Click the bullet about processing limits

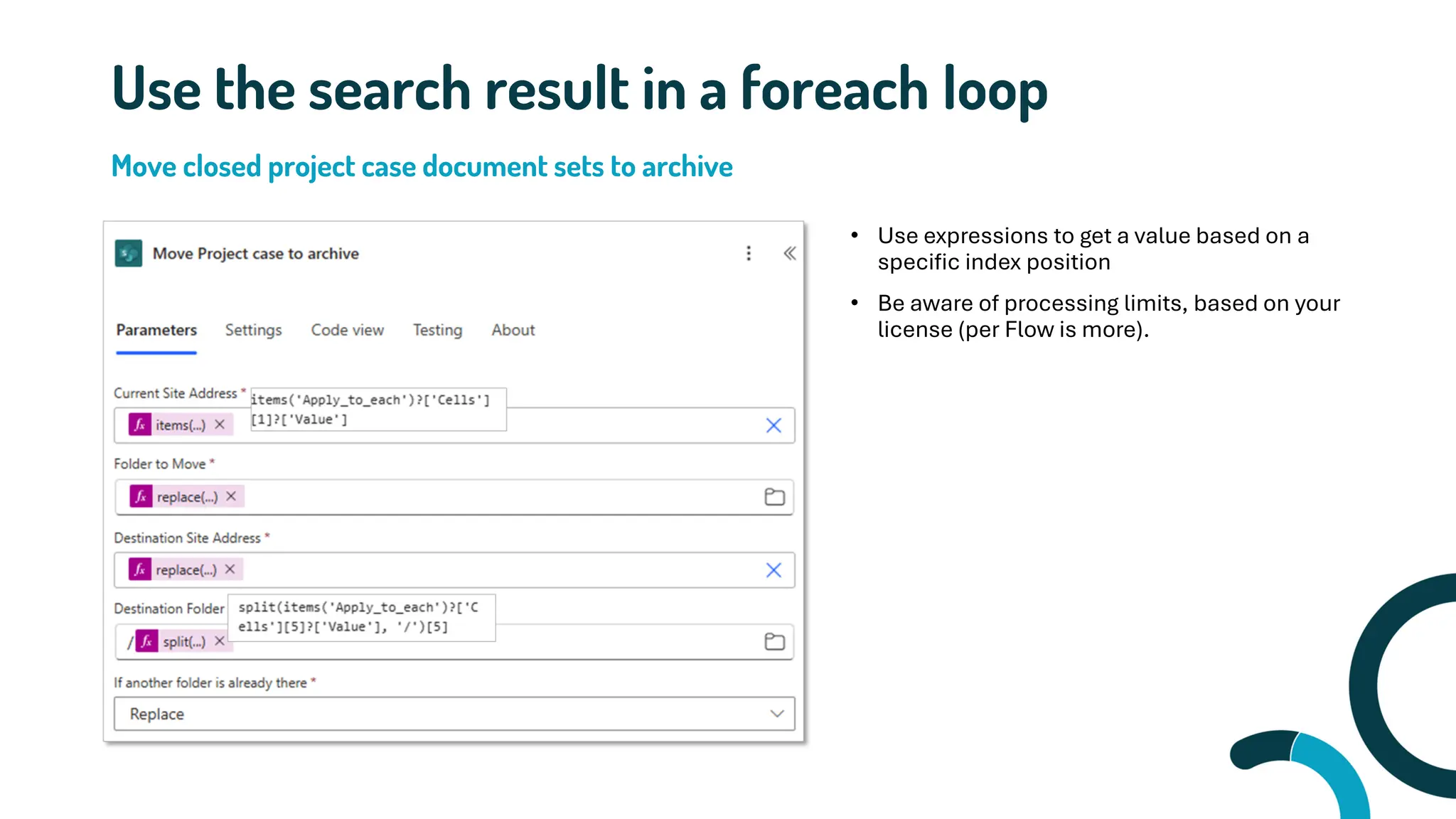click(x=1108, y=316)
